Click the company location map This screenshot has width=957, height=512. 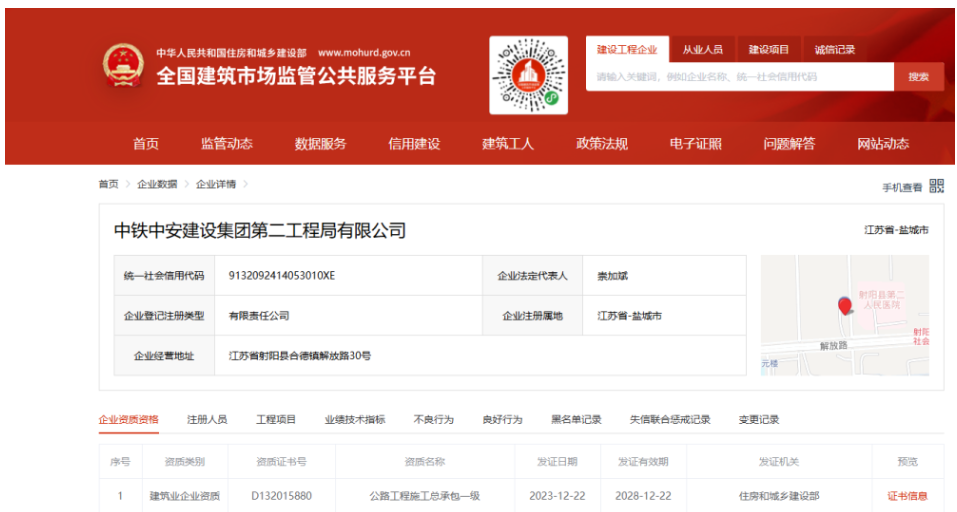click(845, 315)
